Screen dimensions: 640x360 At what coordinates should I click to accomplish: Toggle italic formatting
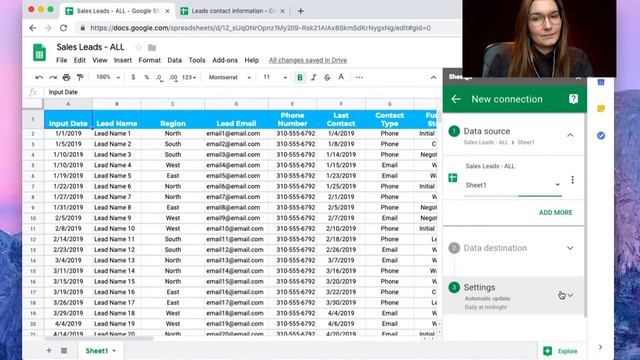pos(313,77)
